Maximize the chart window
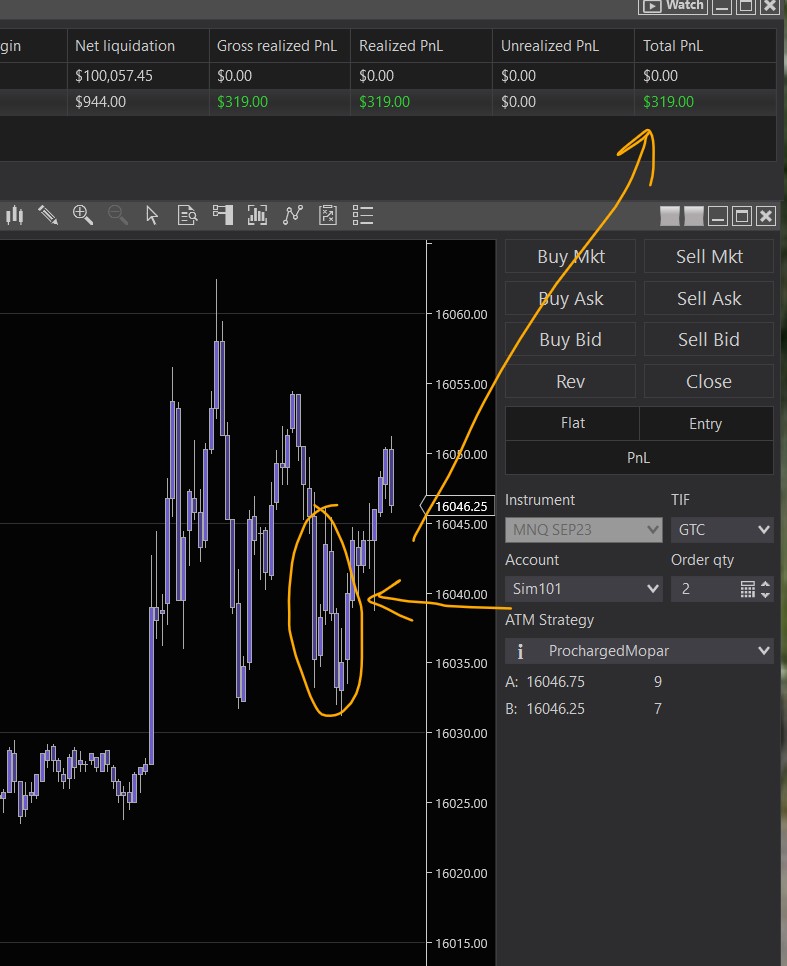 point(741,216)
